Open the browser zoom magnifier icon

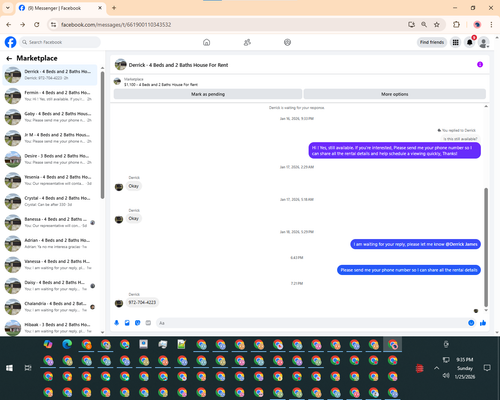424,25
